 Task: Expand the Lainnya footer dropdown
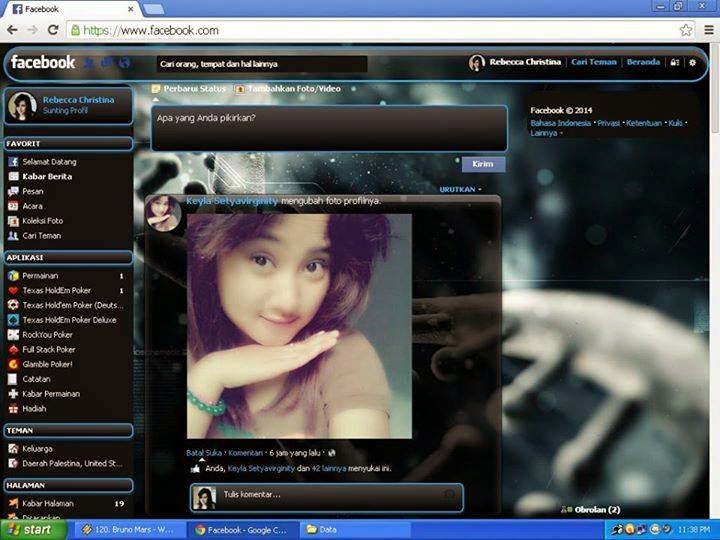tap(546, 133)
